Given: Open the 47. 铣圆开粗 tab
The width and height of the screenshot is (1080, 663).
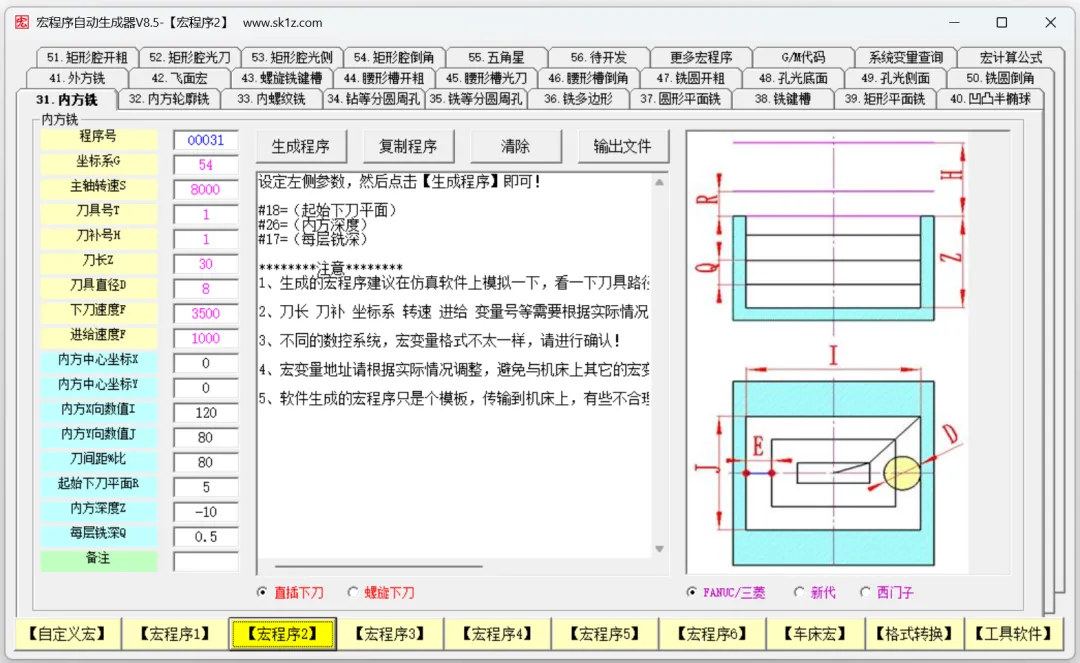Looking at the screenshot, I should point(691,78).
